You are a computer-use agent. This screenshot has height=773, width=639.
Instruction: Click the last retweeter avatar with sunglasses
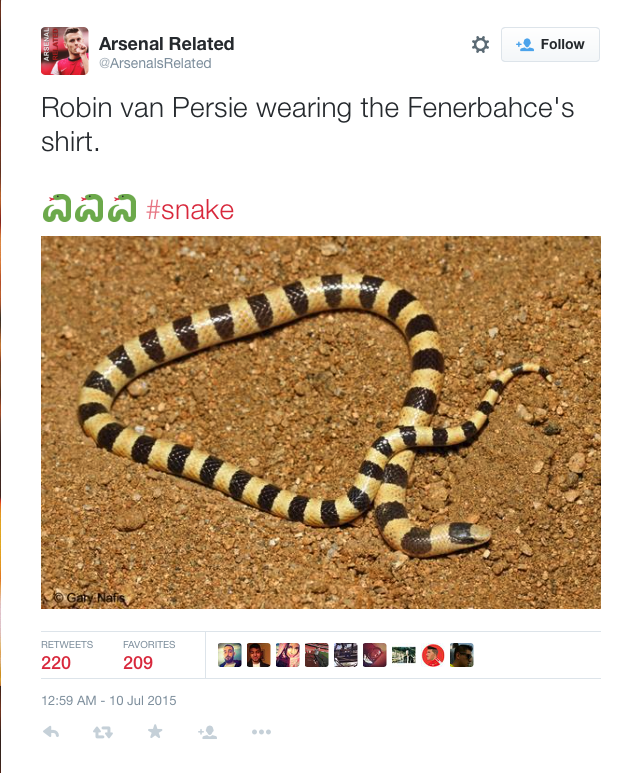(x=462, y=655)
